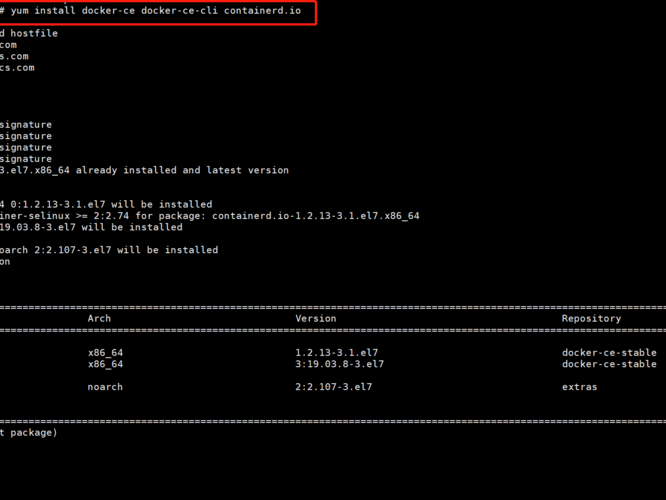Click the 'already installed and latest version' line
Viewport: 666px width, 500px height.
click(144, 170)
